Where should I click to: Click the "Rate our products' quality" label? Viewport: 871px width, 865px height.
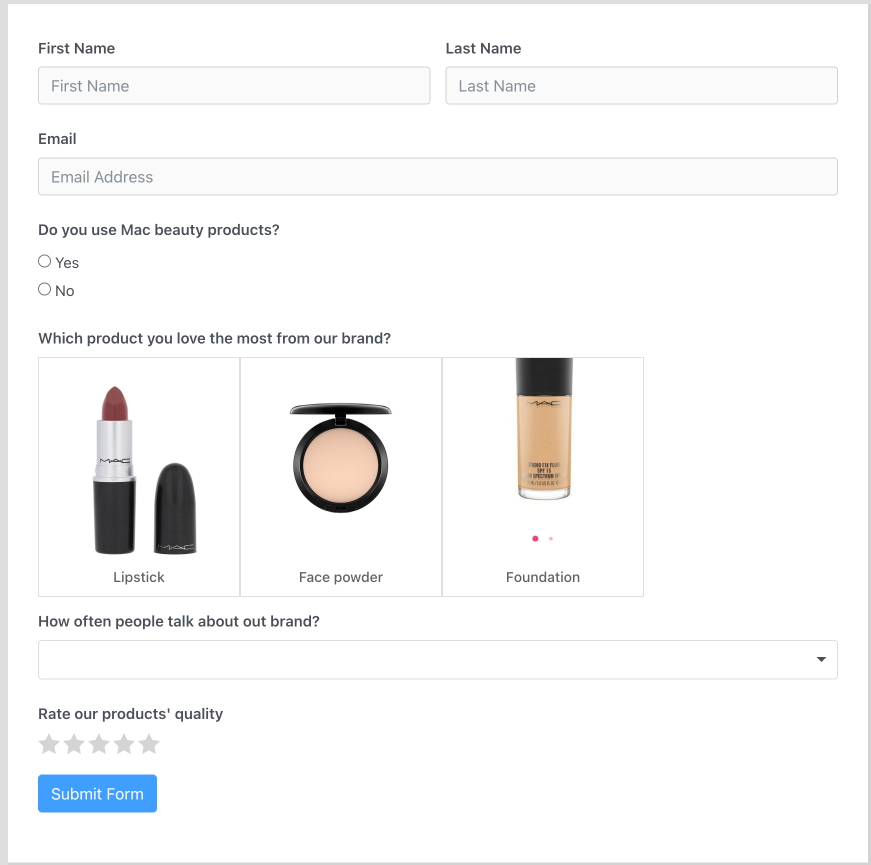[x=131, y=714]
